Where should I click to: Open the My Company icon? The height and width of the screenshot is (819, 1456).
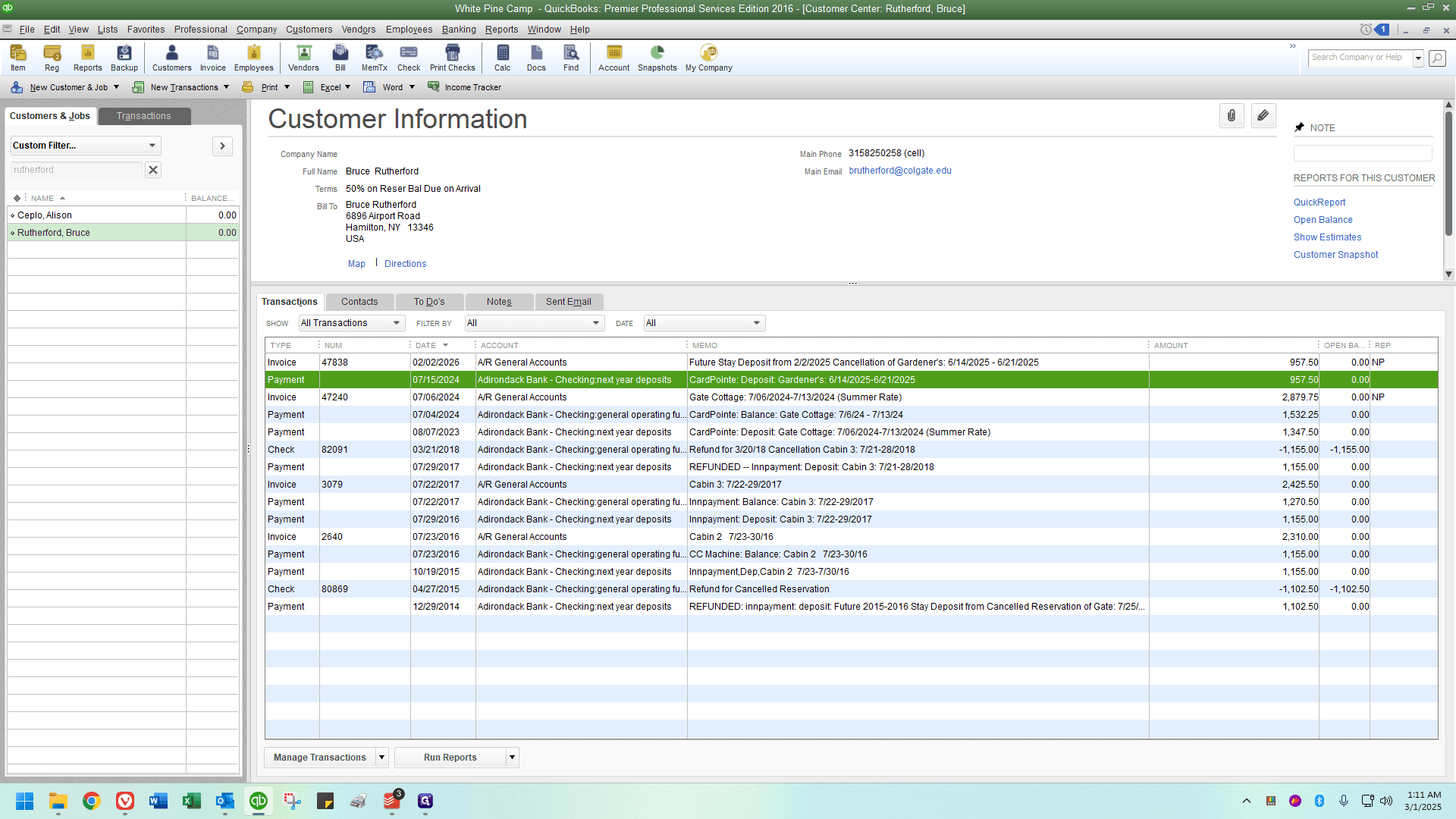tap(709, 58)
